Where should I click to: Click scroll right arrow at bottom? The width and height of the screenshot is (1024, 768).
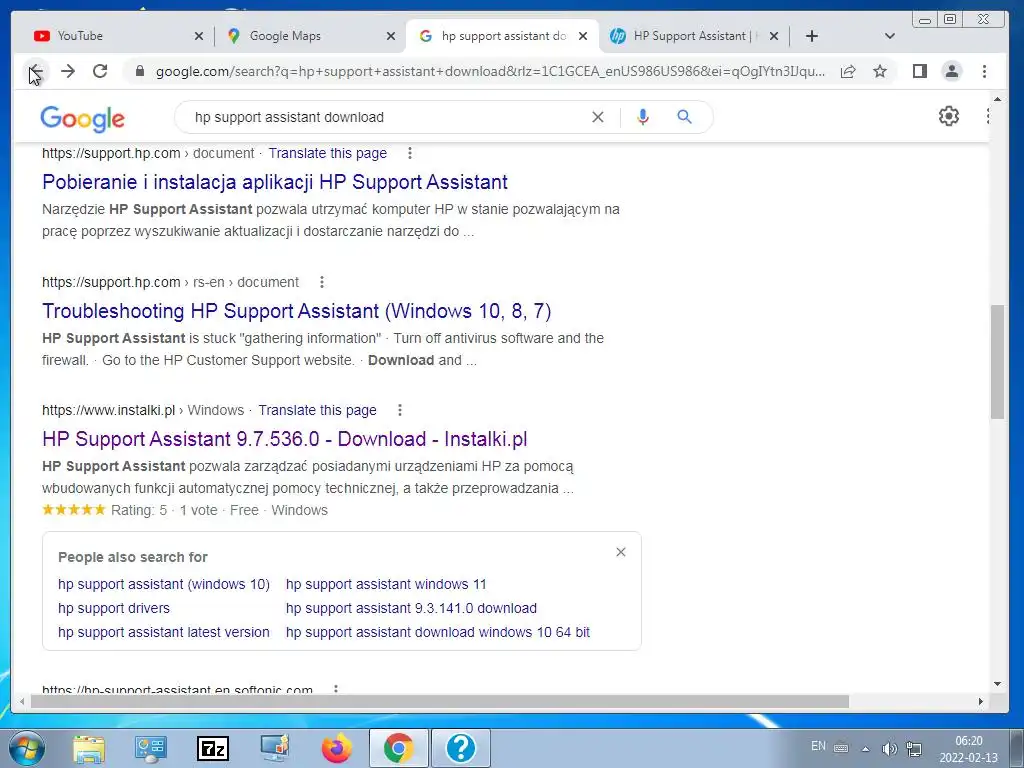pyautogui.click(x=980, y=701)
